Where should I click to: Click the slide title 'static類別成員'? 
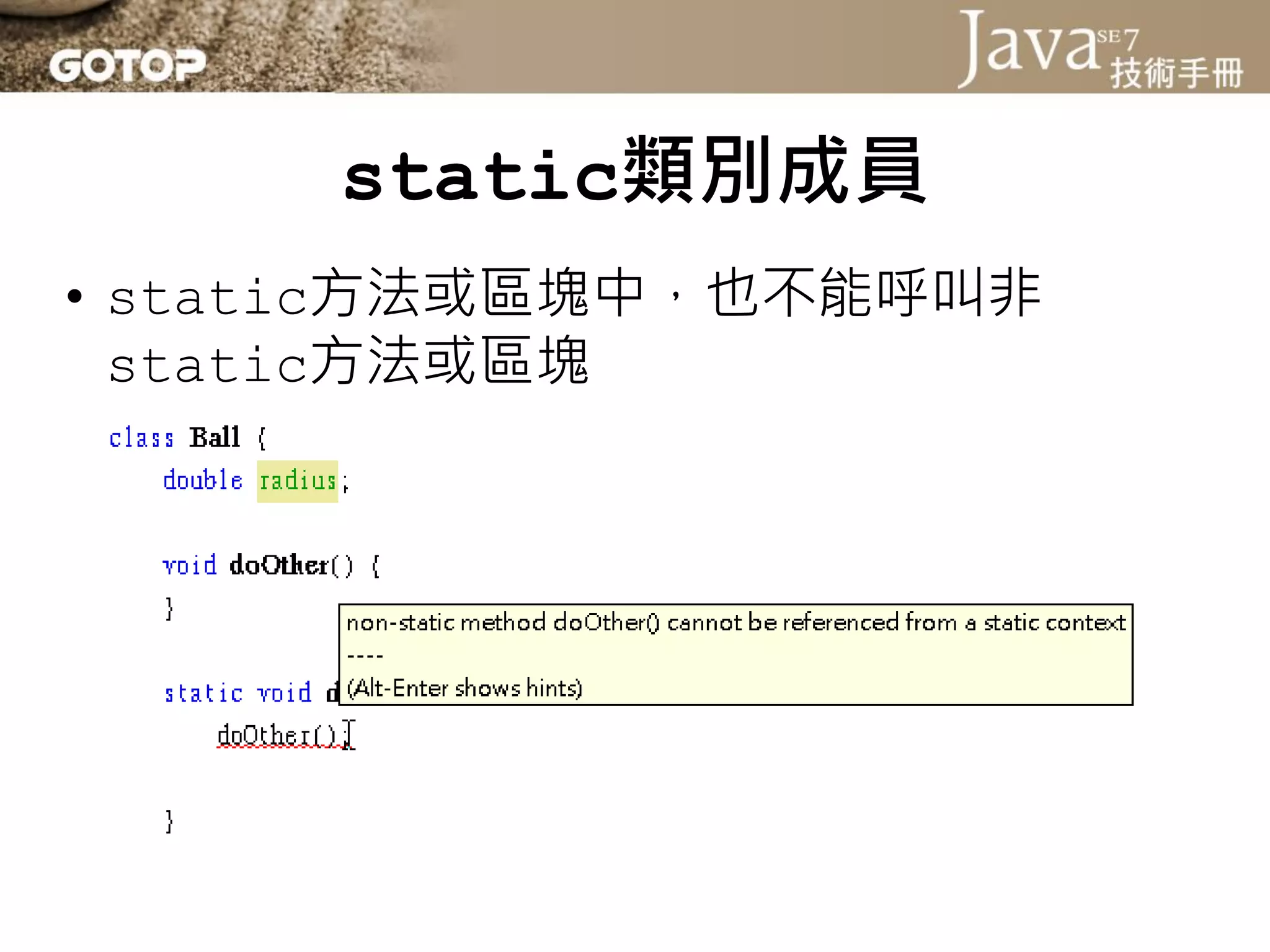pos(635,172)
